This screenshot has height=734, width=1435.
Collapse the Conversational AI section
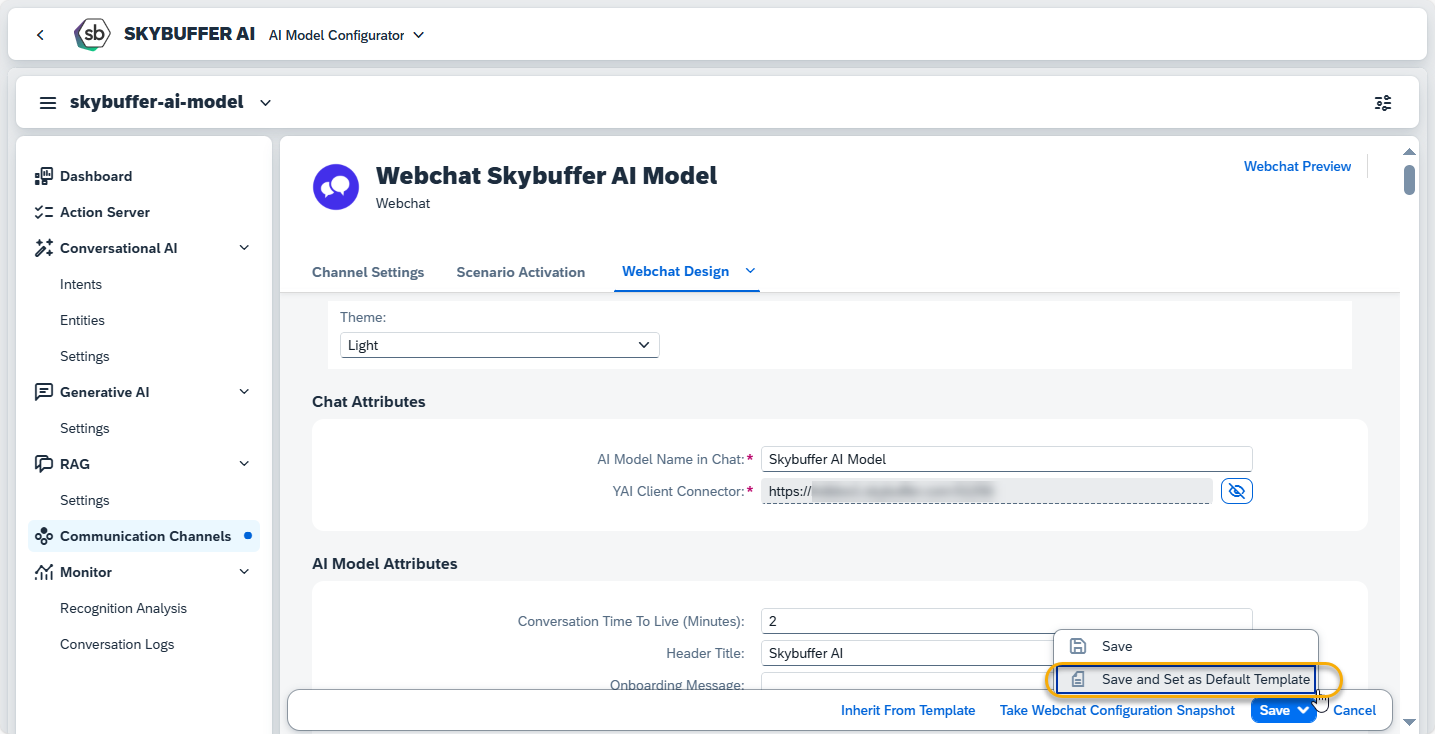(244, 248)
